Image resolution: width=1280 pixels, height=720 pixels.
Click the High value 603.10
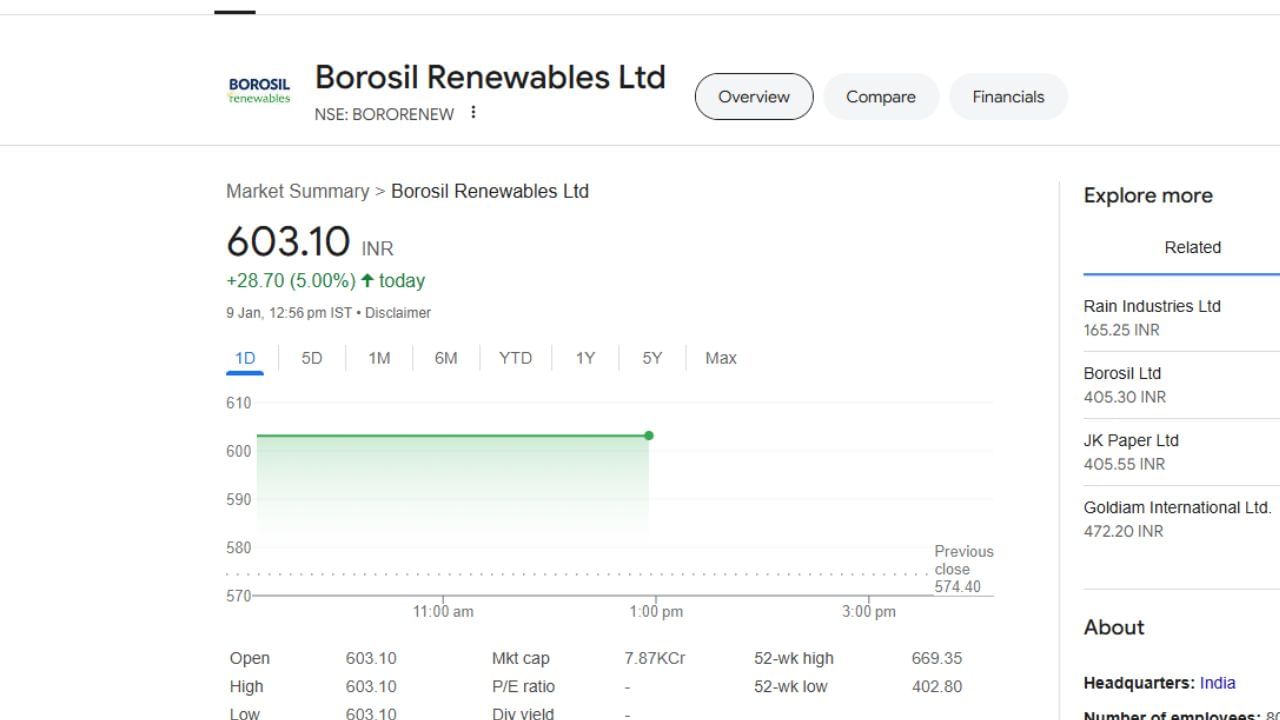click(x=371, y=686)
